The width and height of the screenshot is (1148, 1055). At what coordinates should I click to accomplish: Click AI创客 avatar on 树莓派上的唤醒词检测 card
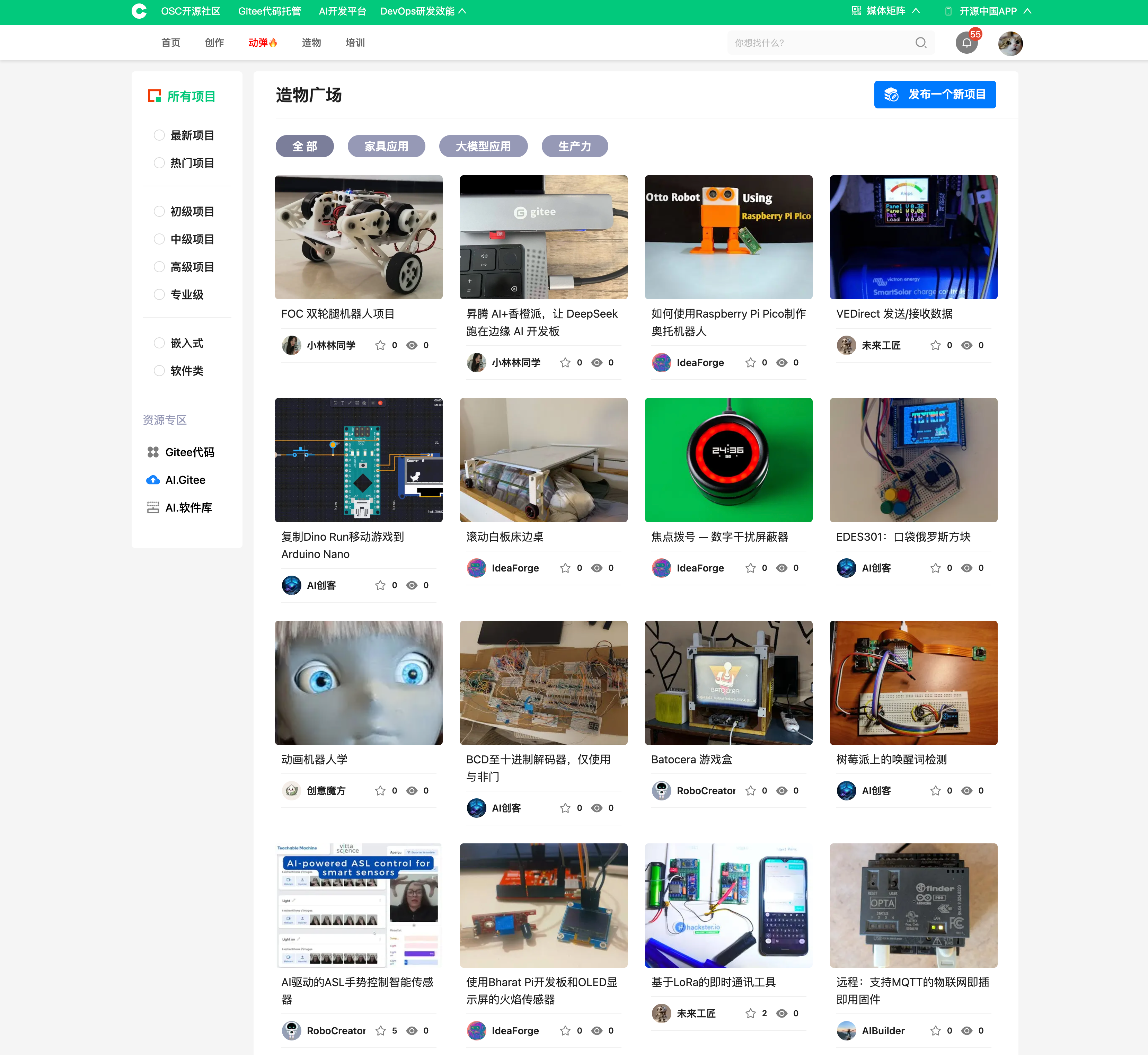[846, 791]
